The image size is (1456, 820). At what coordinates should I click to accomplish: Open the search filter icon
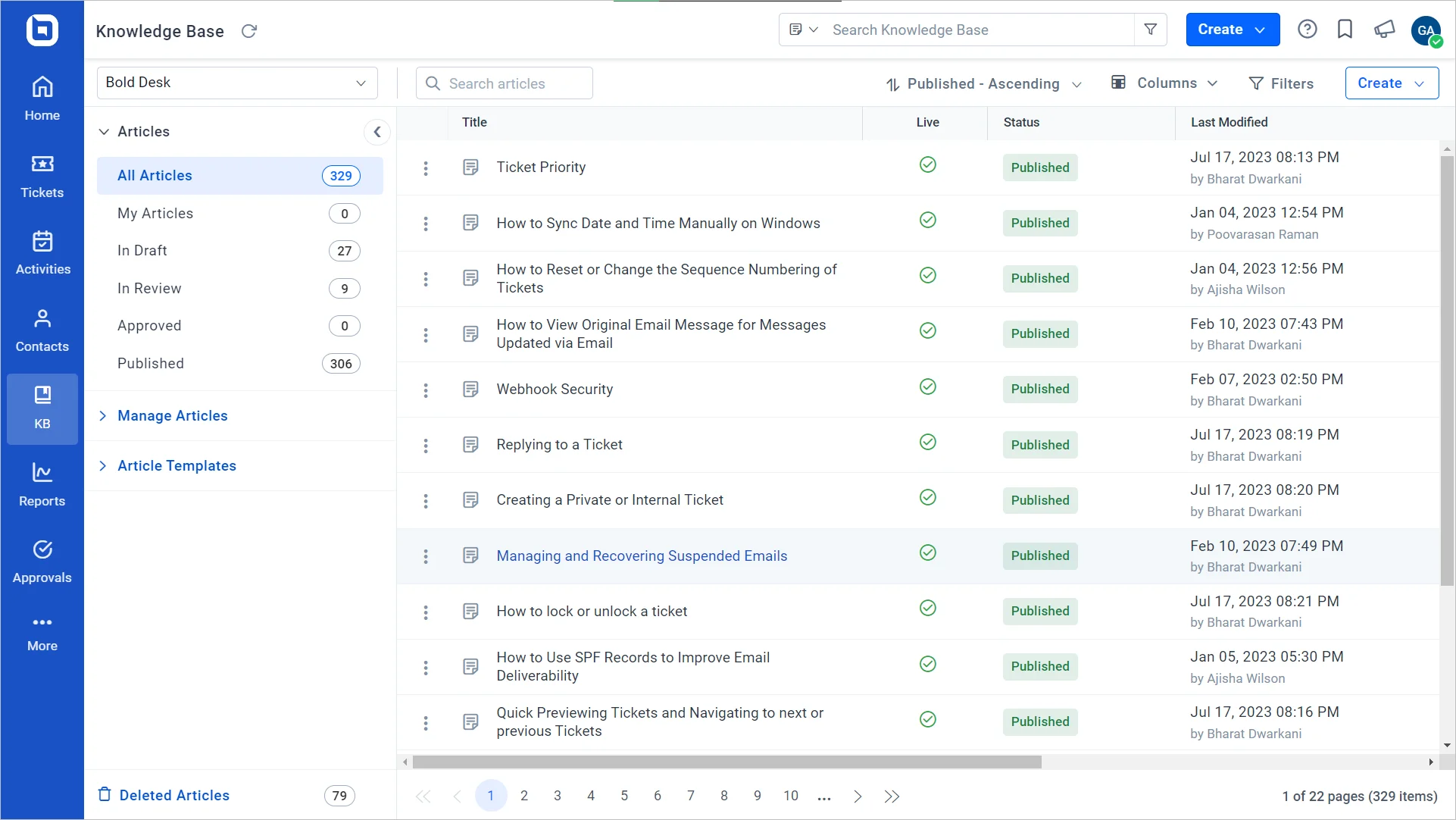pyautogui.click(x=1151, y=30)
